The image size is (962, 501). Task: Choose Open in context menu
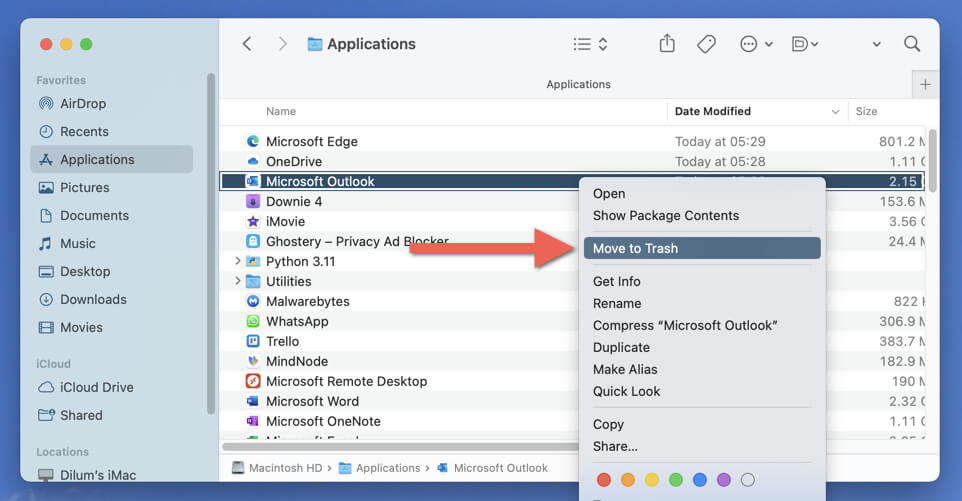tap(702, 194)
